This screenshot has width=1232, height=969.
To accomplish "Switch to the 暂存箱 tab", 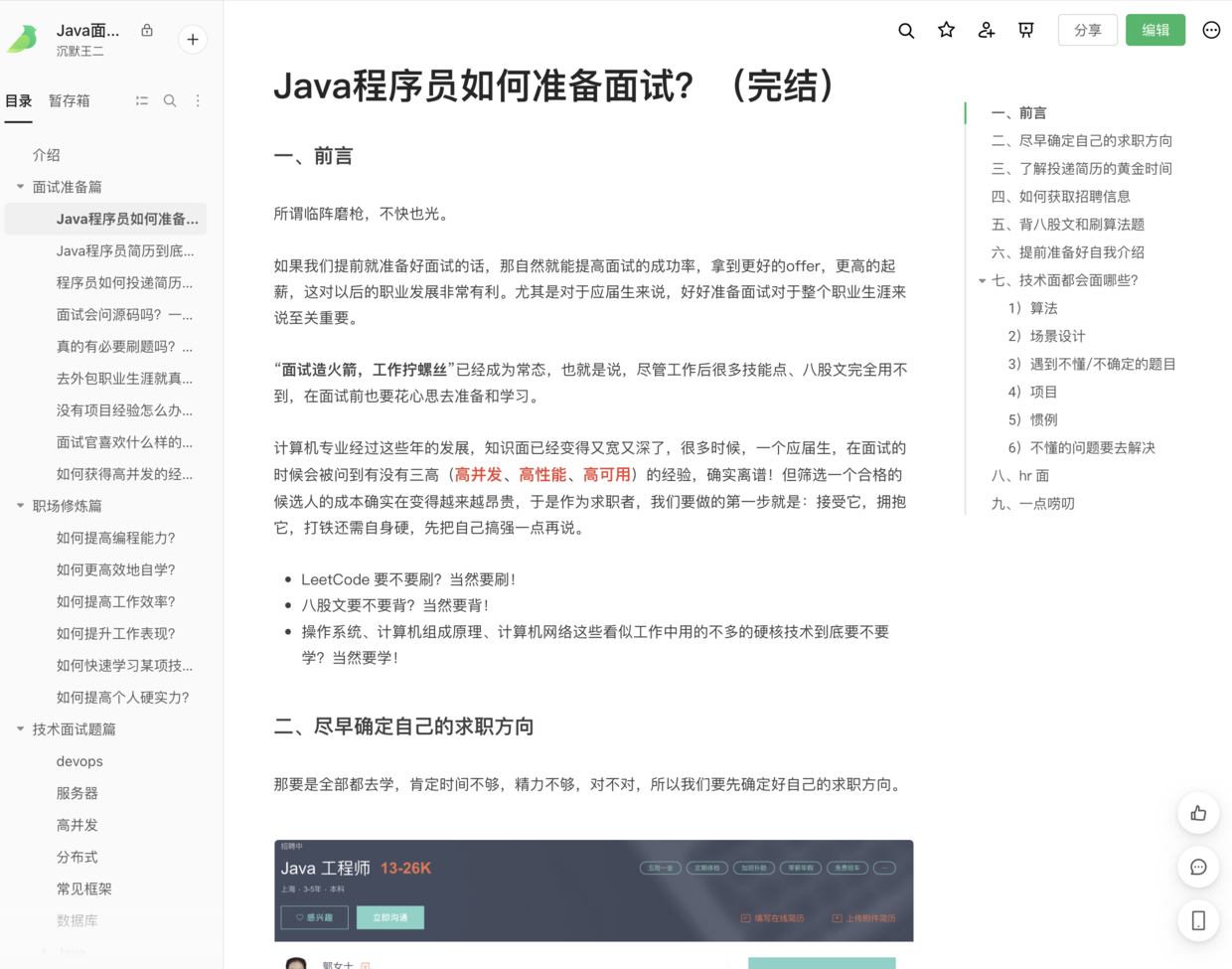I will [70, 101].
